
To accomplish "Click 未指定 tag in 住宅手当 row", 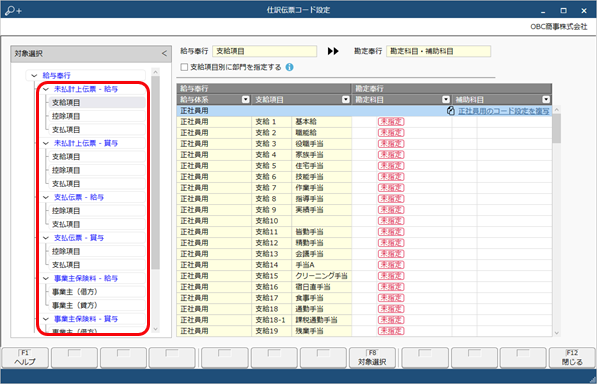I will pyautogui.click(x=391, y=166).
